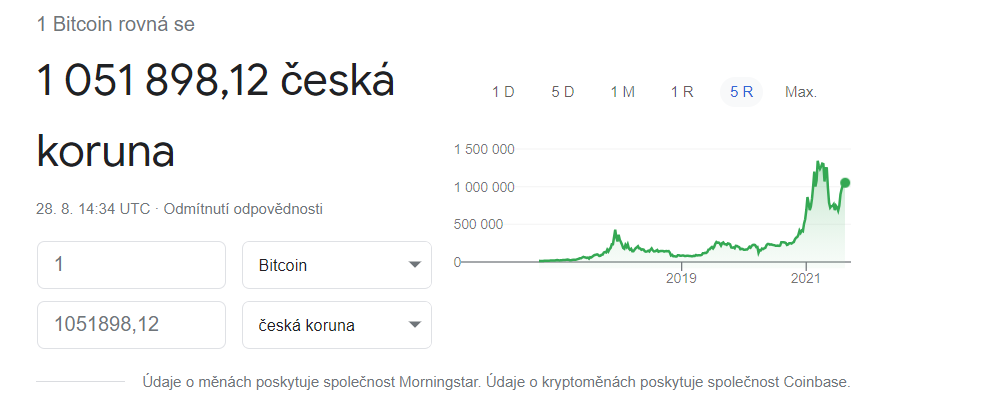Open the Odmítnutí odpovědnosti disclaimer link
Image resolution: width=989 pixels, height=413 pixels.
pyautogui.click(x=243, y=209)
